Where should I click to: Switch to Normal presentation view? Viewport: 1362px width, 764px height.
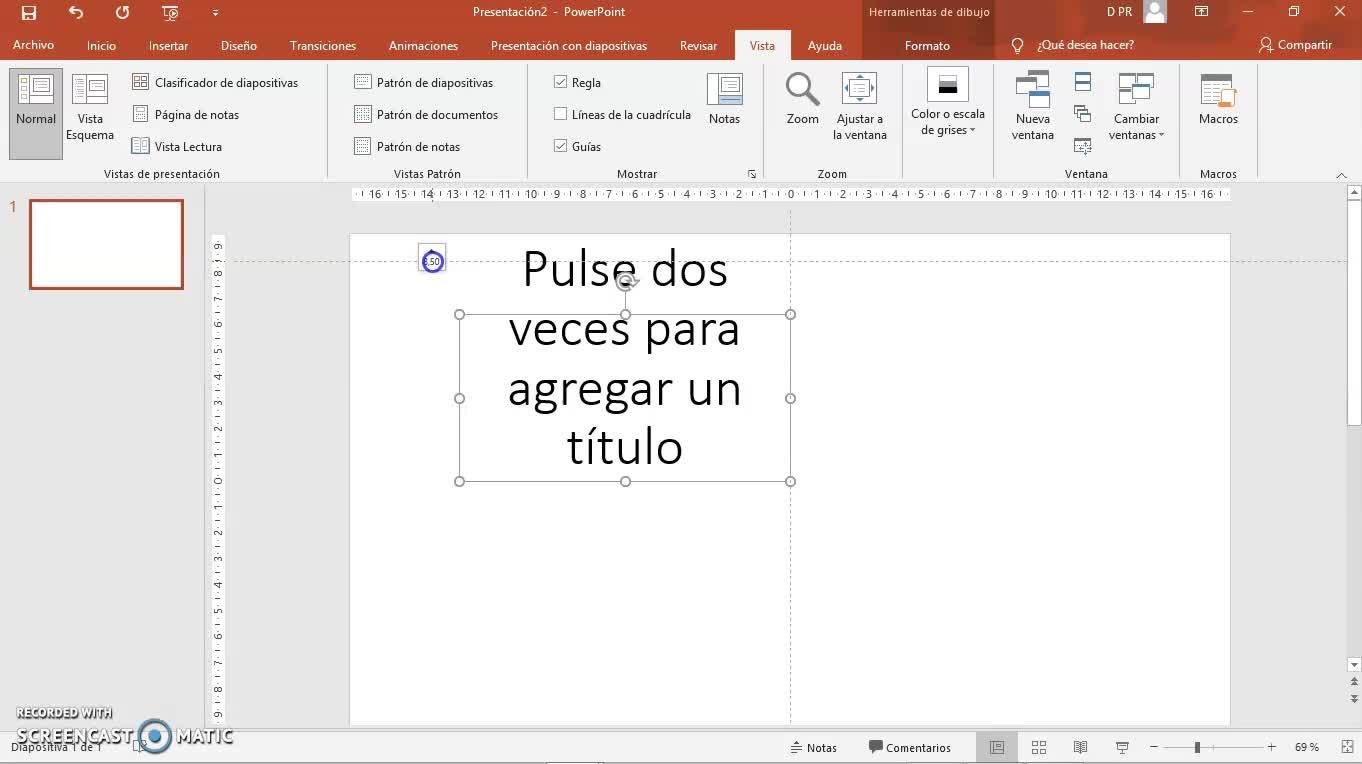36,113
